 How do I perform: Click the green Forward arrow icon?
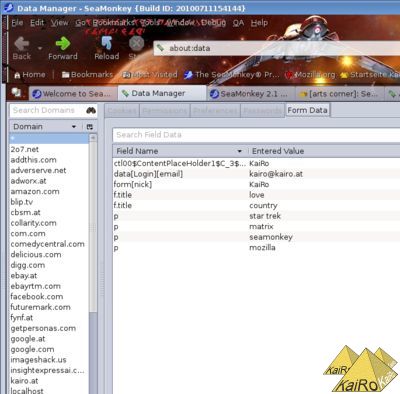[63, 44]
